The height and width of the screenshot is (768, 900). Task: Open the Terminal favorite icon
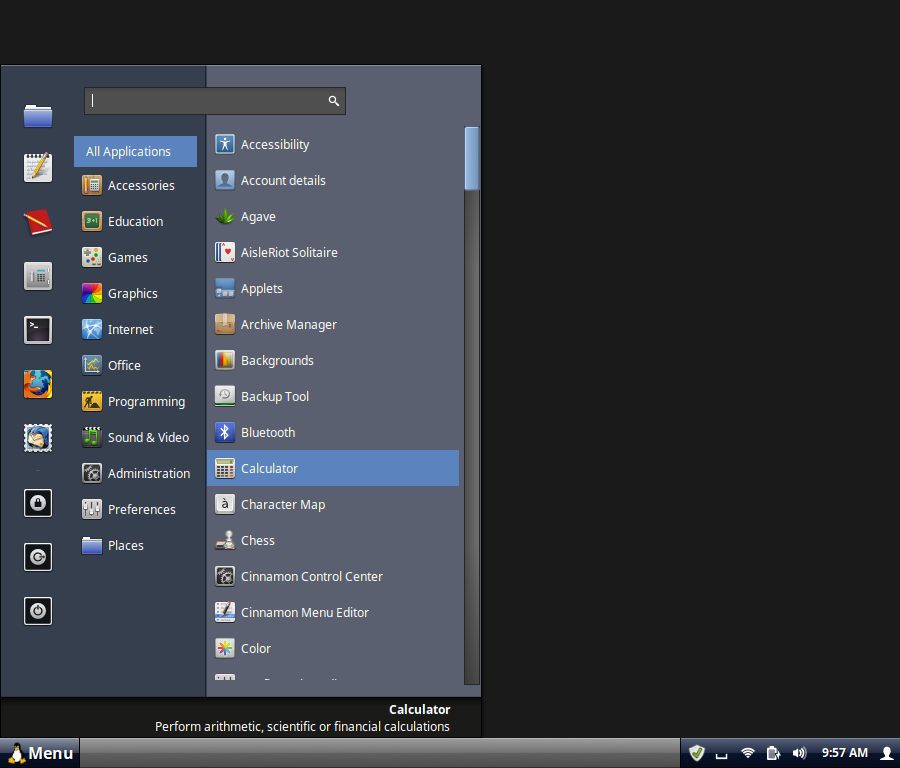tap(38, 330)
